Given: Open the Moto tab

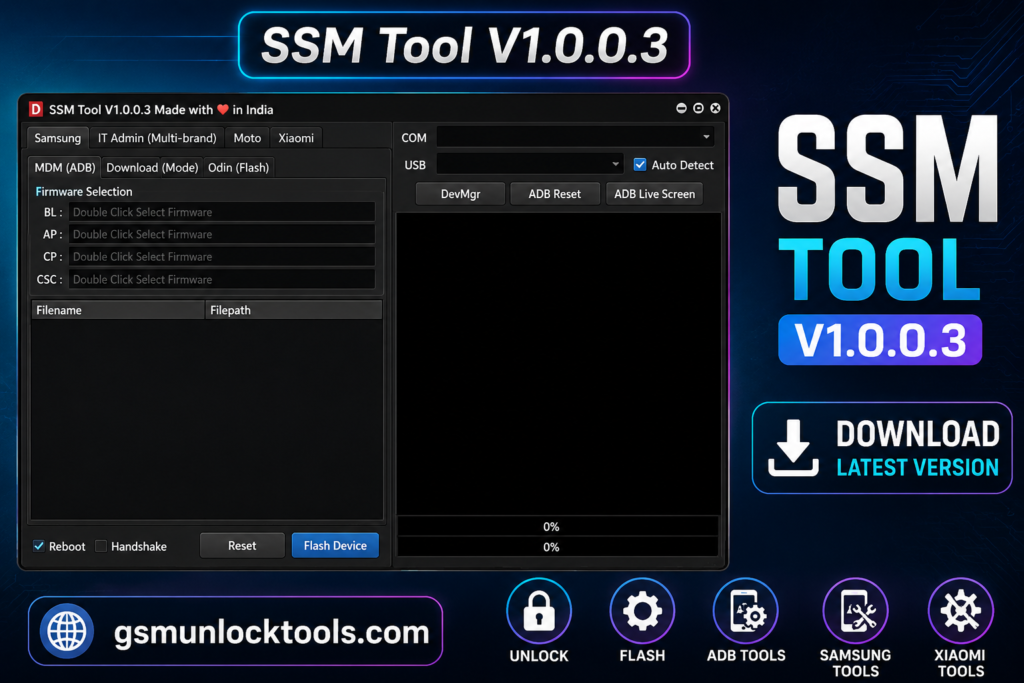Looking at the screenshot, I should (x=247, y=138).
